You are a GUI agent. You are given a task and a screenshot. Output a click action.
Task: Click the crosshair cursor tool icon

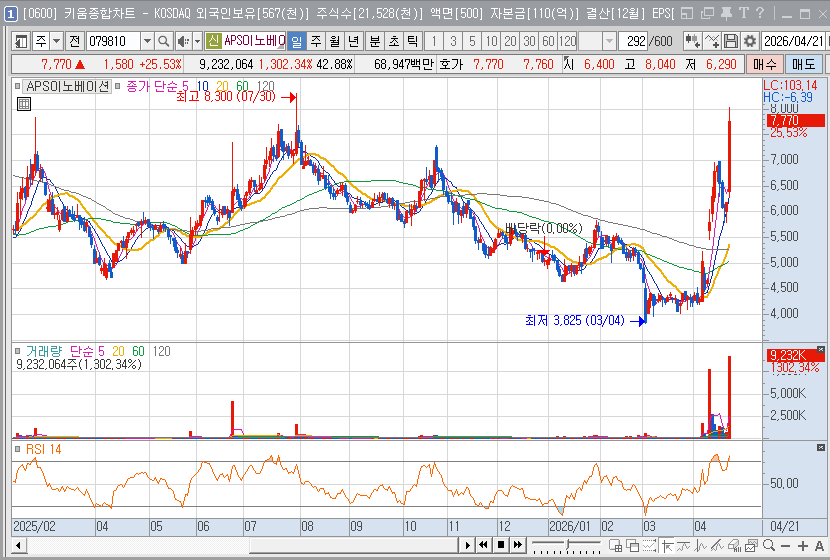pyautogui.click(x=666, y=545)
